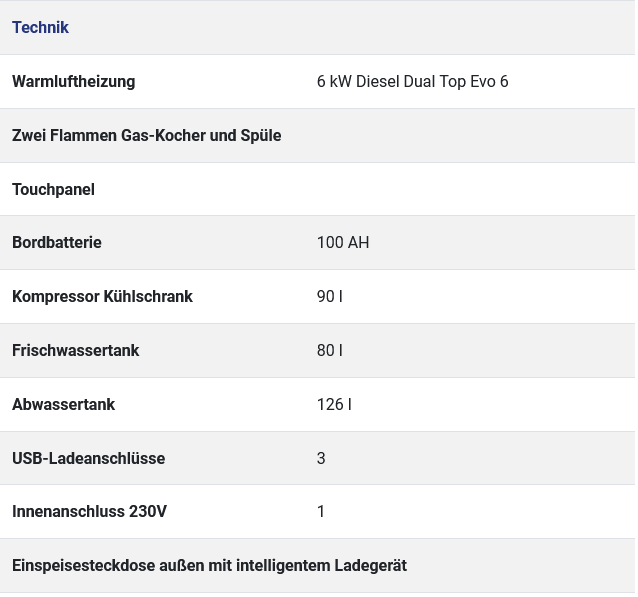Select the Kompressor Kühlschrank label

tap(103, 296)
